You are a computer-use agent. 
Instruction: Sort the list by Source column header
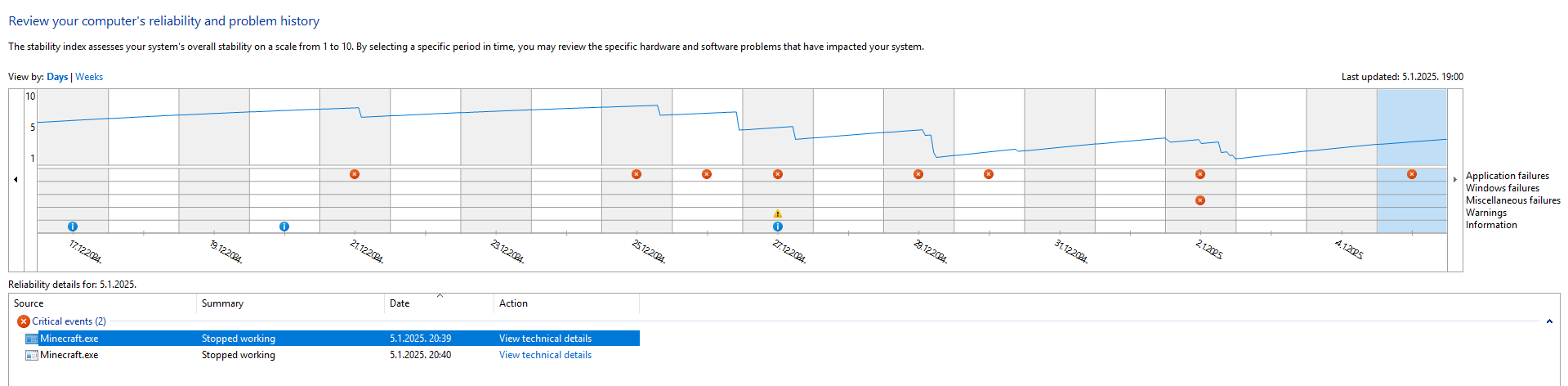tap(29, 303)
